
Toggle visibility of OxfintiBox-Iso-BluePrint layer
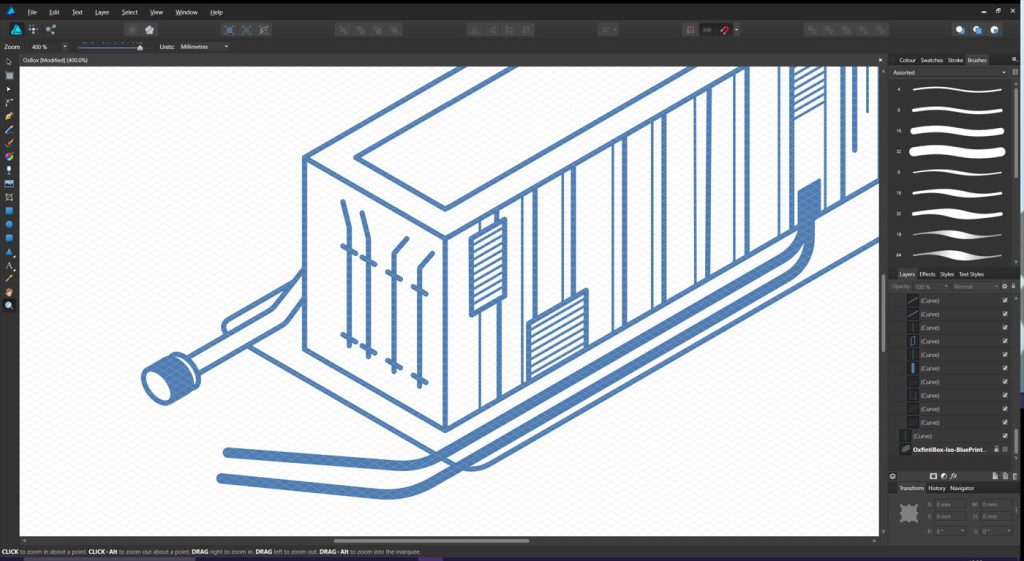click(x=1005, y=450)
